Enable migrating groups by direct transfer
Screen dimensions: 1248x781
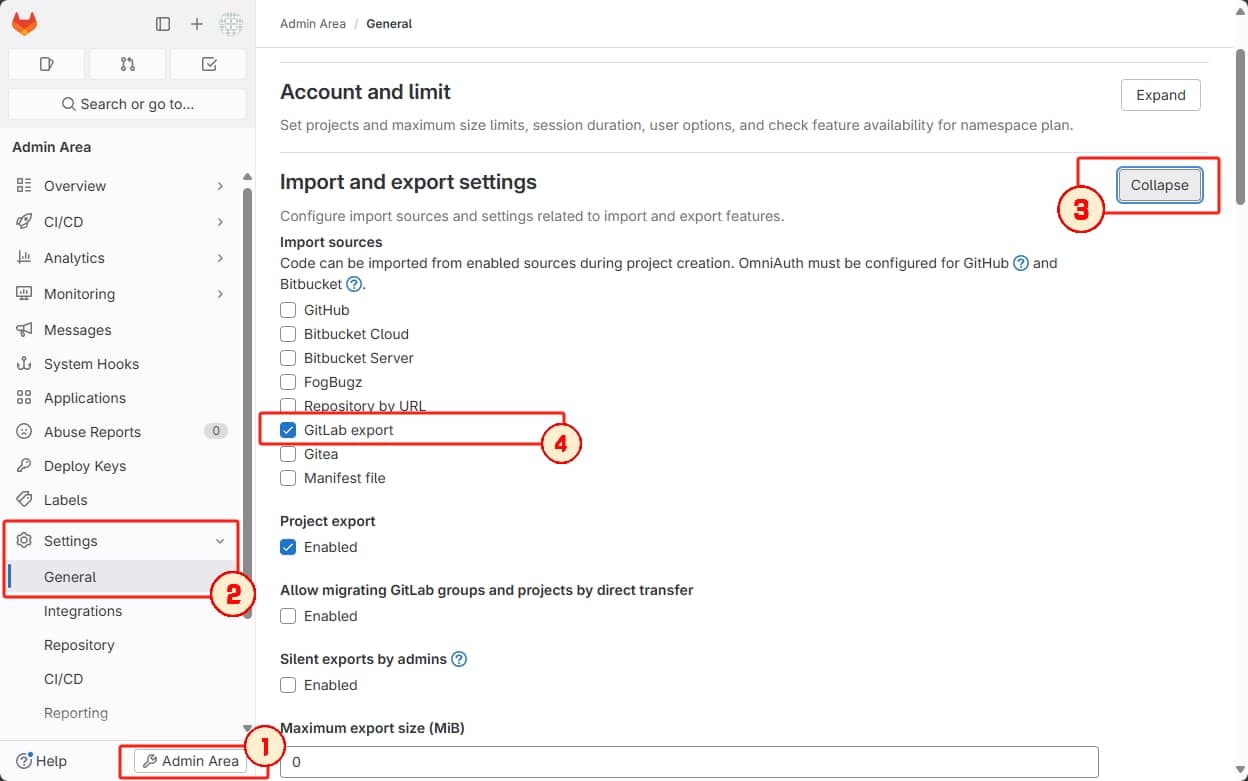(288, 616)
